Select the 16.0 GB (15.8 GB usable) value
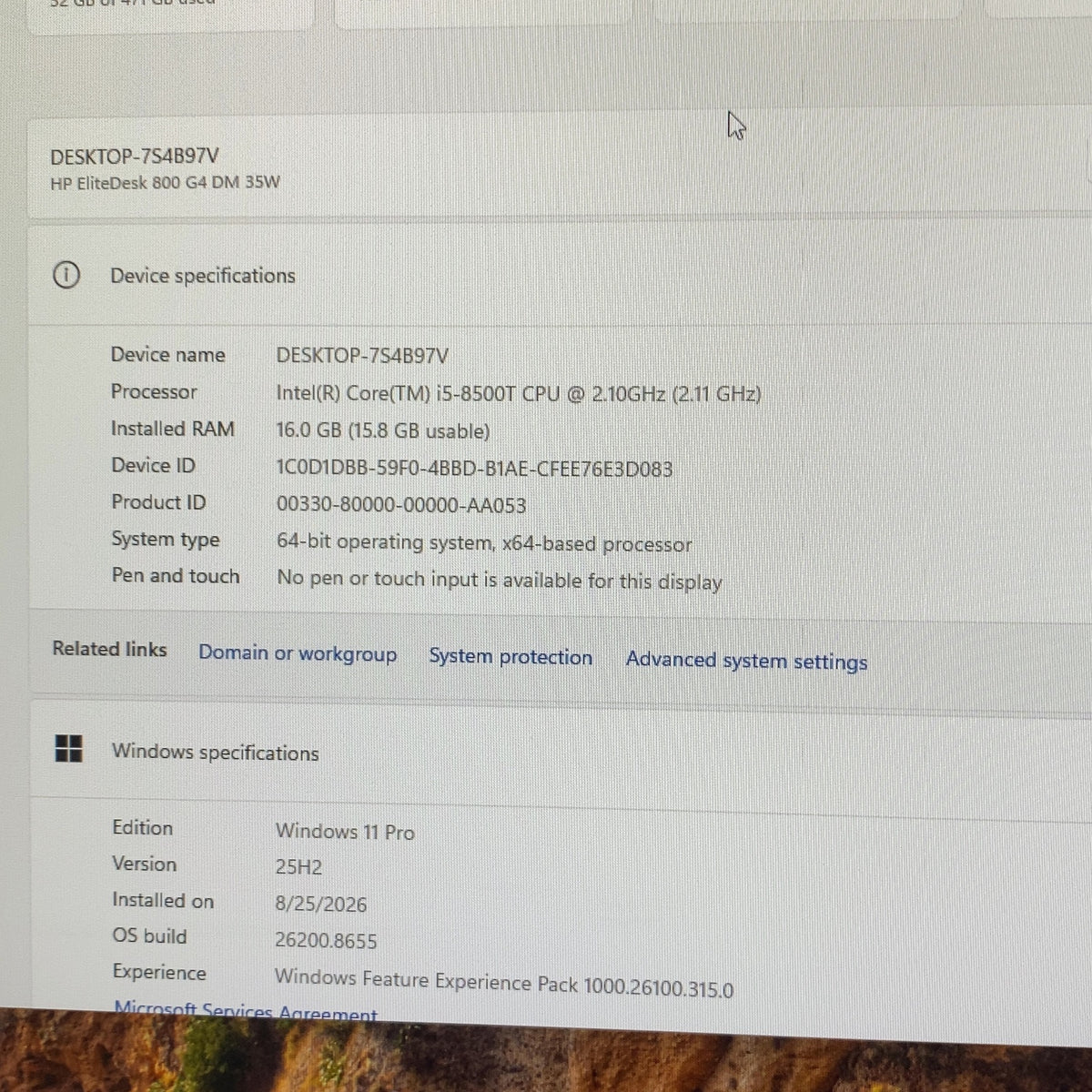 point(383,431)
